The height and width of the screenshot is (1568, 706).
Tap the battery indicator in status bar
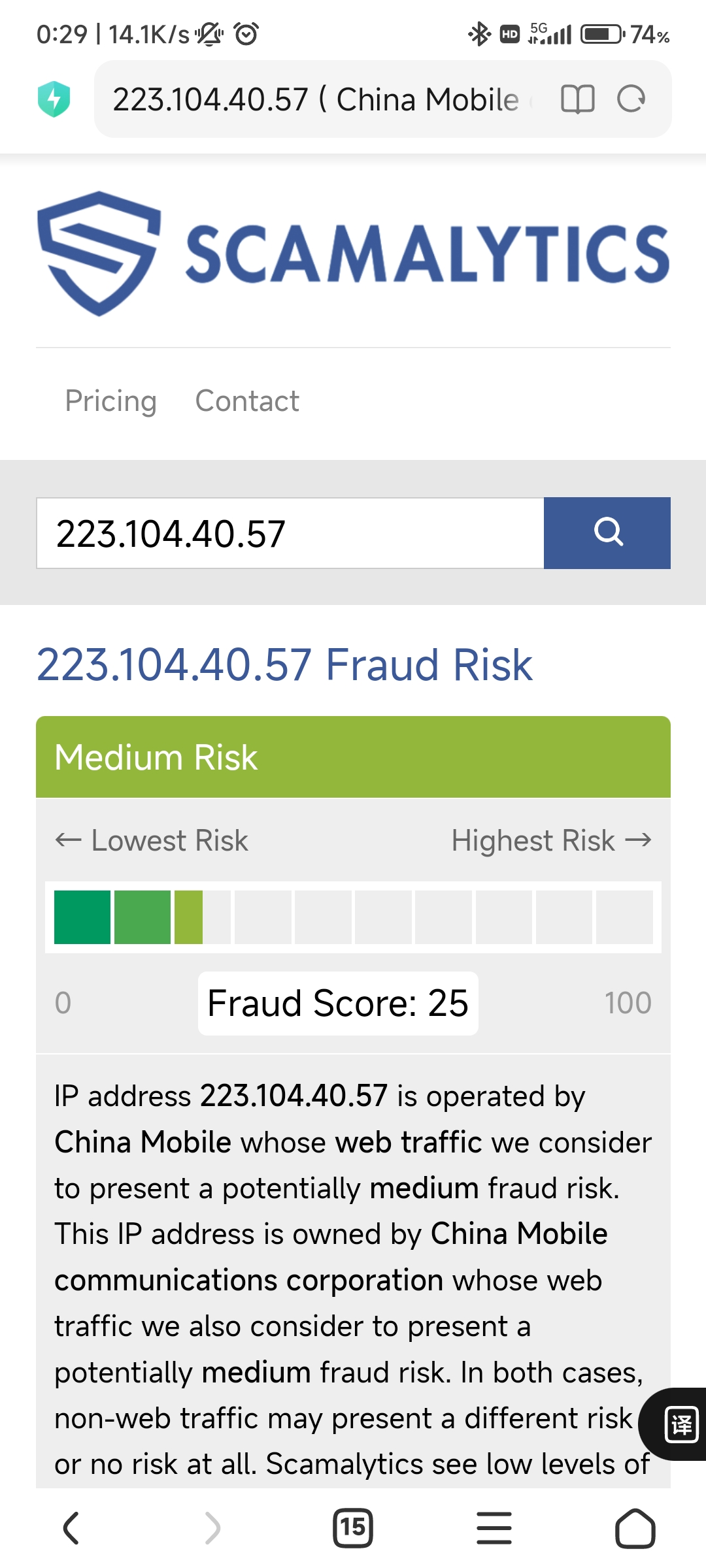(x=603, y=34)
